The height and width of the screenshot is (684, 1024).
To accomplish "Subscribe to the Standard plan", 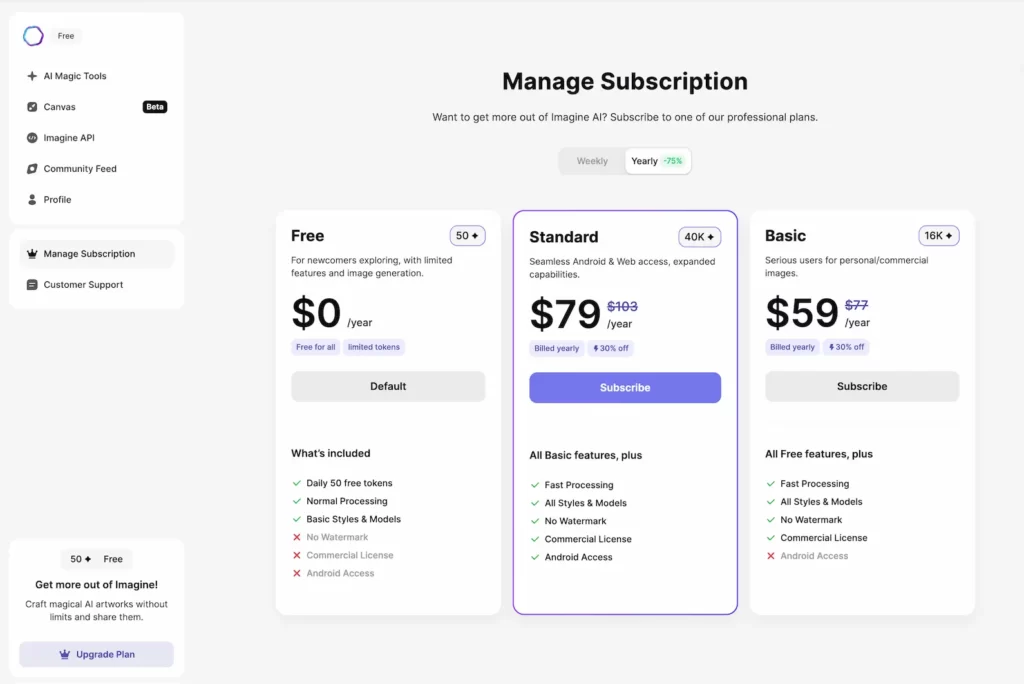I will click(x=625, y=388).
